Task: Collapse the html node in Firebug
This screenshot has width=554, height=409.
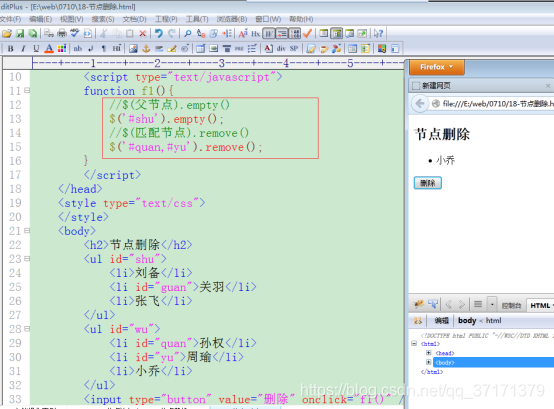Action: 414,343
